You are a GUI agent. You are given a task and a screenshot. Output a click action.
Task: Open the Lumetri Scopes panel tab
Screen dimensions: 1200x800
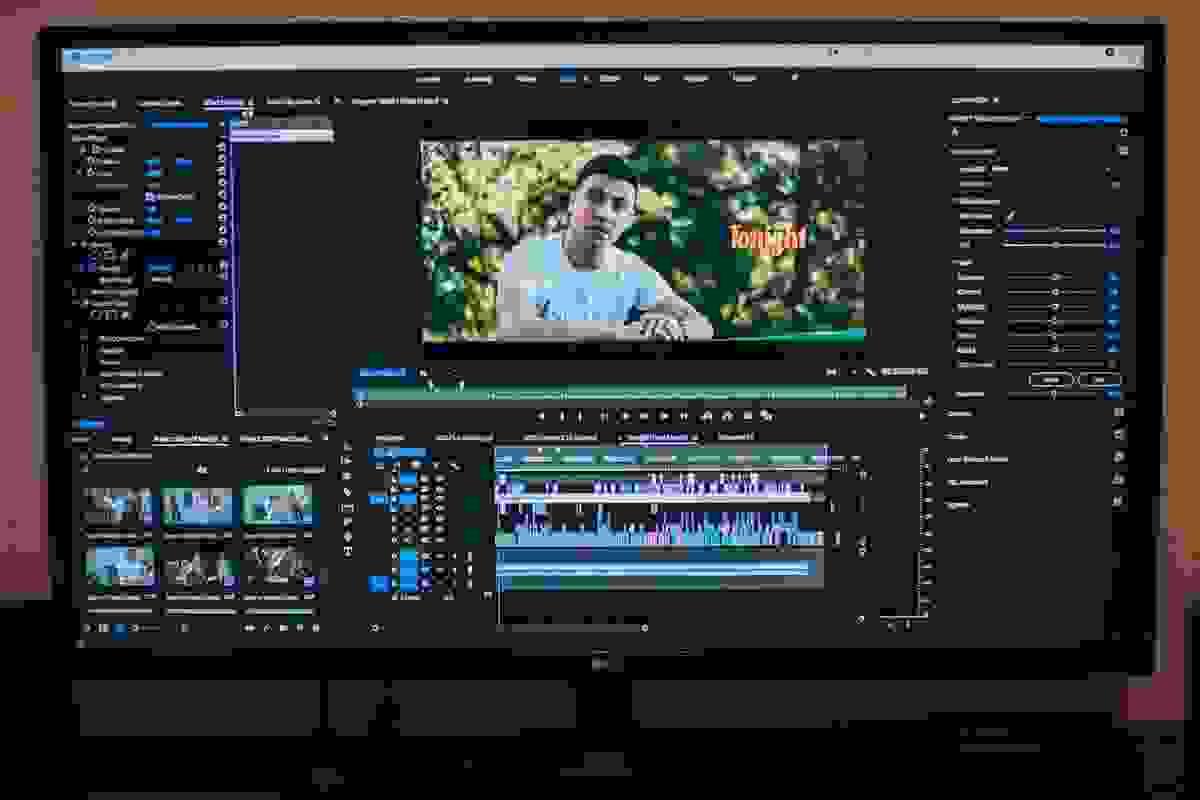[160, 103]
